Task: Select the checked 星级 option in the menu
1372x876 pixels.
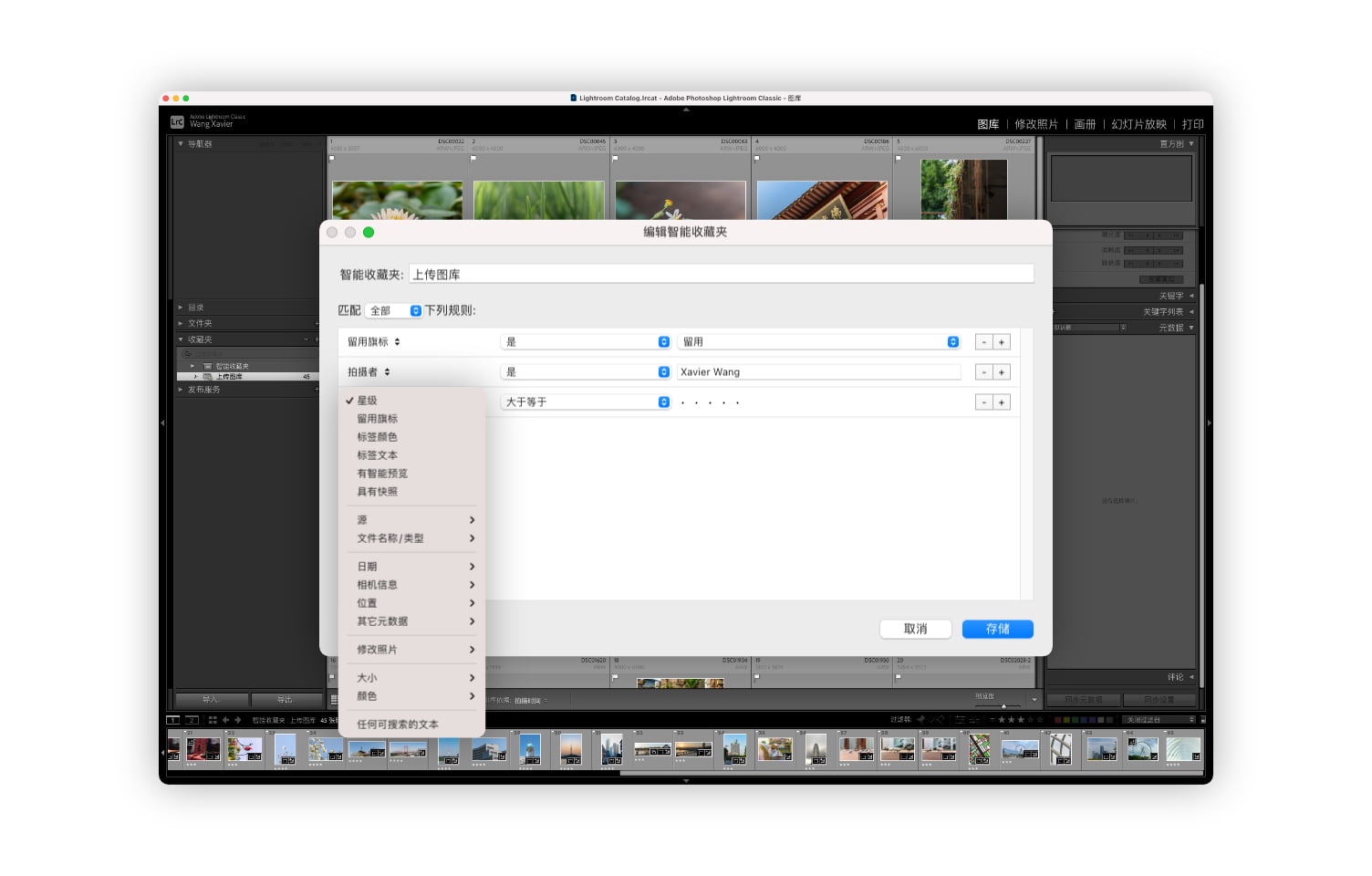Action: tap(367, 401)
